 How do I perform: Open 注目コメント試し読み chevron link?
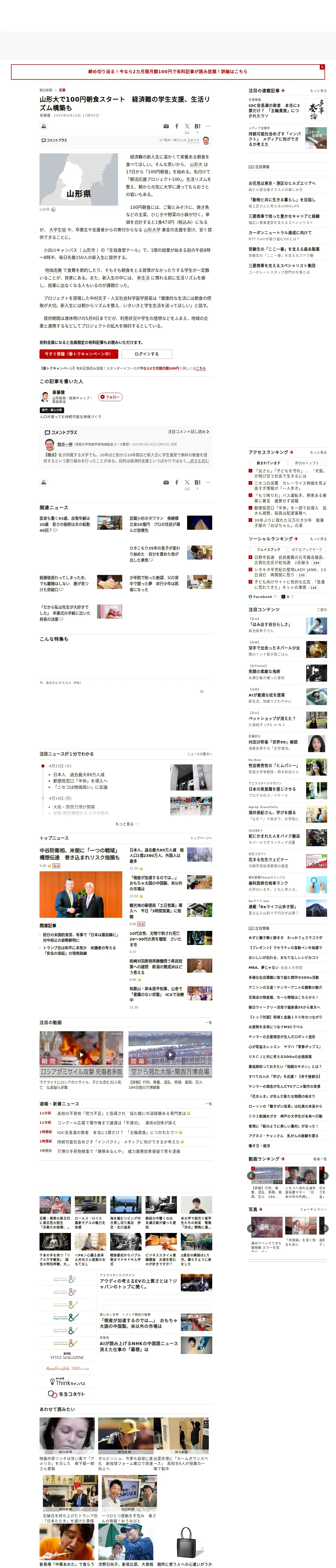[188, 431]
